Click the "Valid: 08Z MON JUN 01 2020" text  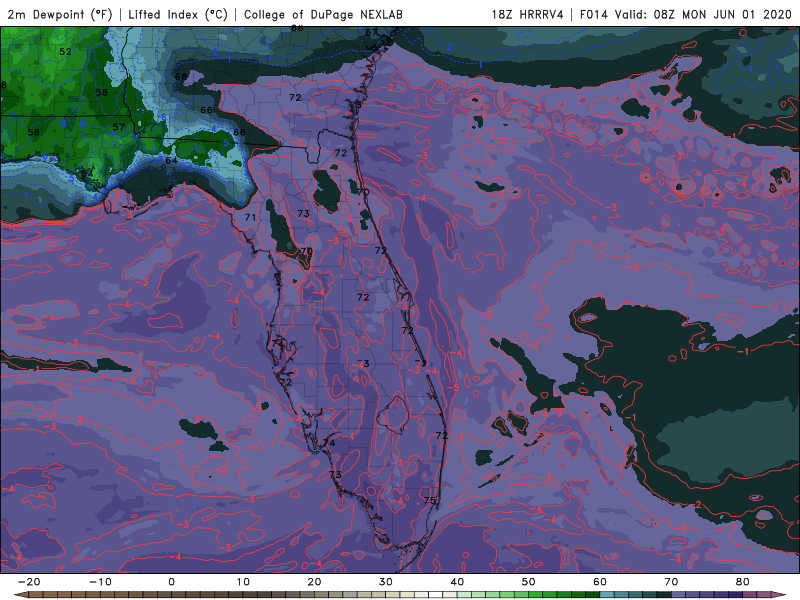pyautogui.click(x=703, y=14)
